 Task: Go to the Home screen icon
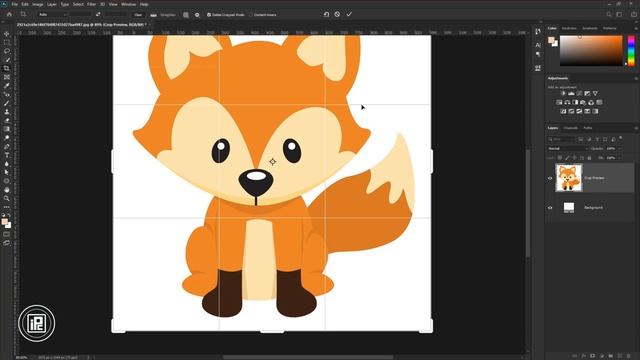coord(9,14)
